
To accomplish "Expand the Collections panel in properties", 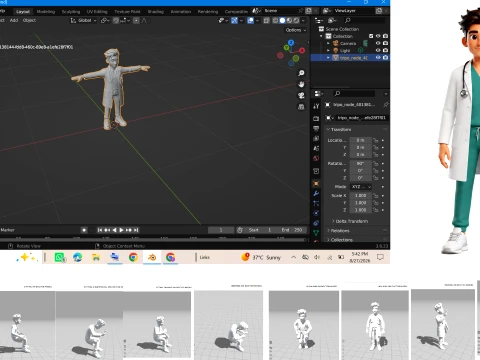I will tap(340, 240).
